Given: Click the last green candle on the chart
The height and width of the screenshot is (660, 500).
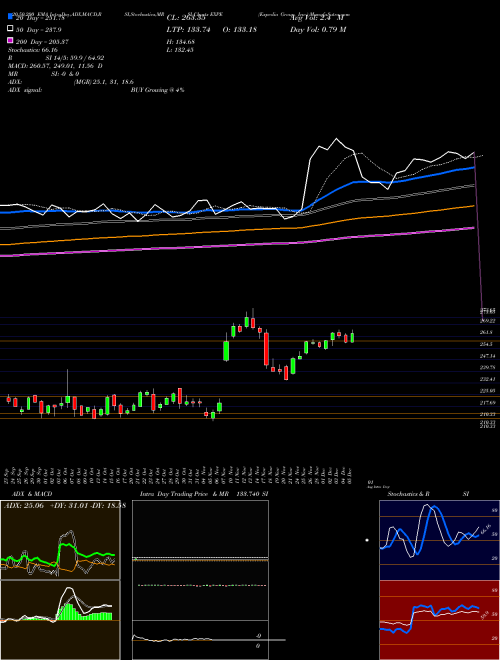Looking at the screenshot, I should pos(352,337).
